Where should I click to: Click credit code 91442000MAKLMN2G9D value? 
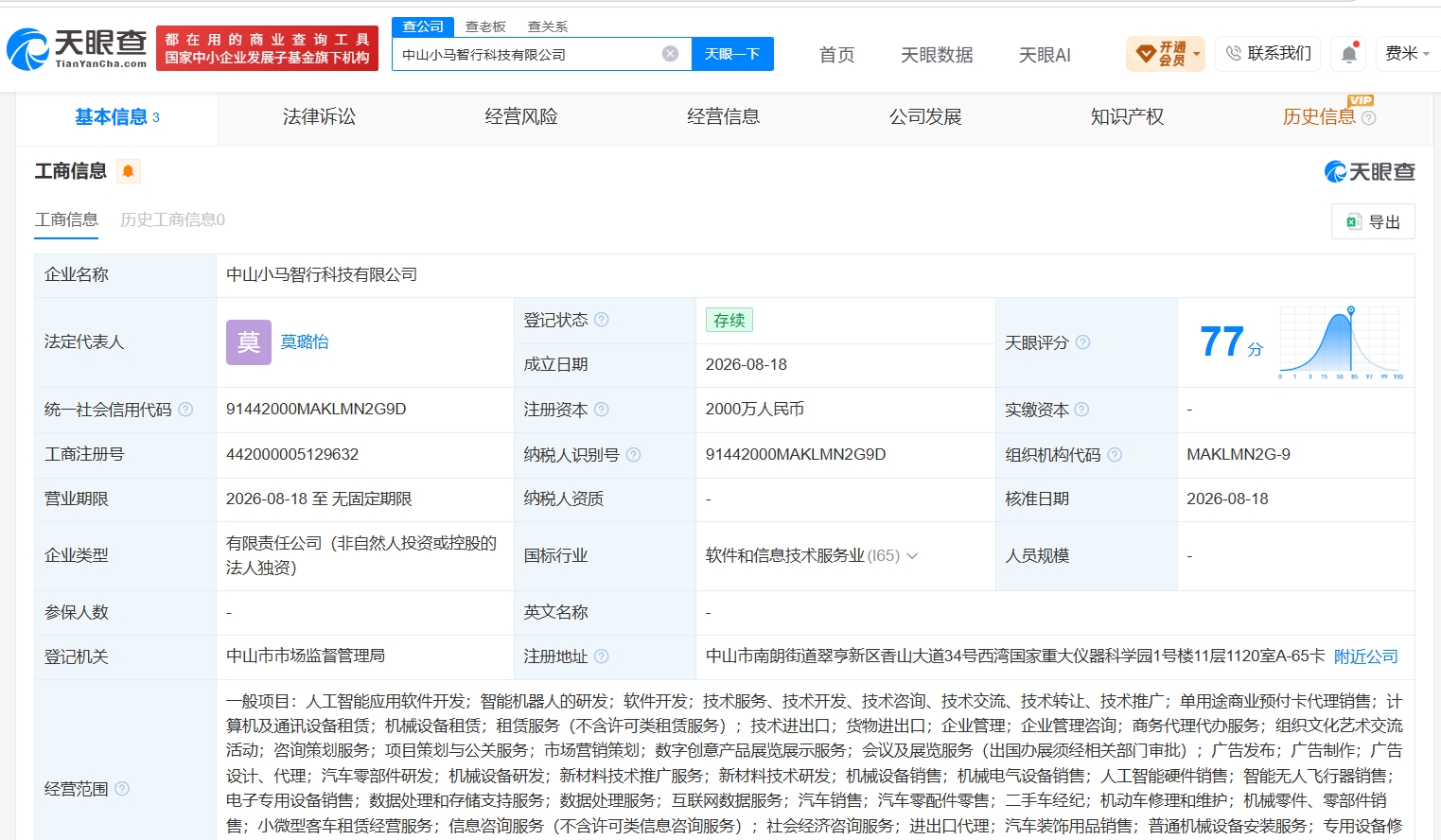pyautogui.click(x=316, y=410)
